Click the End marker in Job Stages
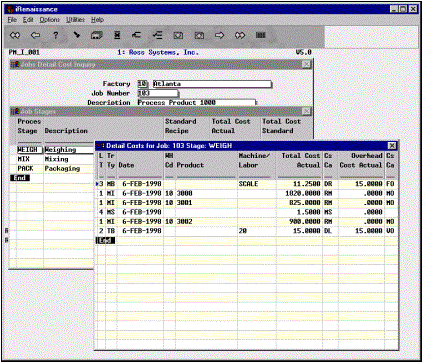422x362 pixels. point(20,178)
